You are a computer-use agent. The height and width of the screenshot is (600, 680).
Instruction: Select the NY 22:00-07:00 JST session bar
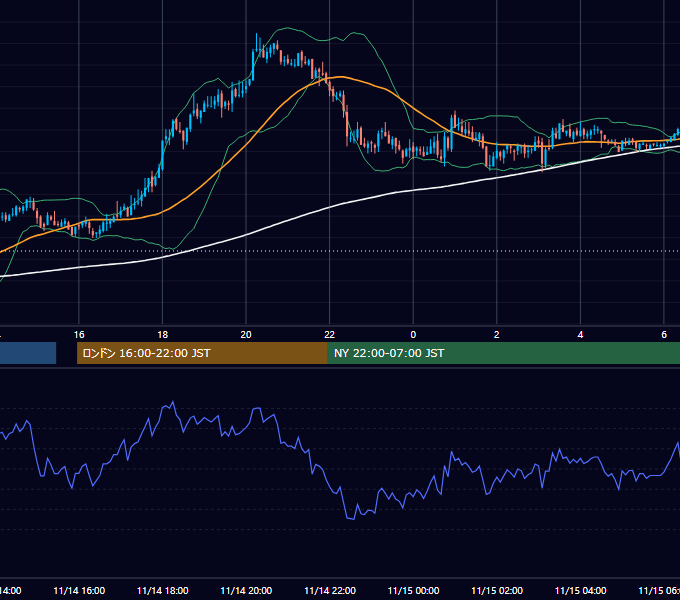(x=503, y=353)
